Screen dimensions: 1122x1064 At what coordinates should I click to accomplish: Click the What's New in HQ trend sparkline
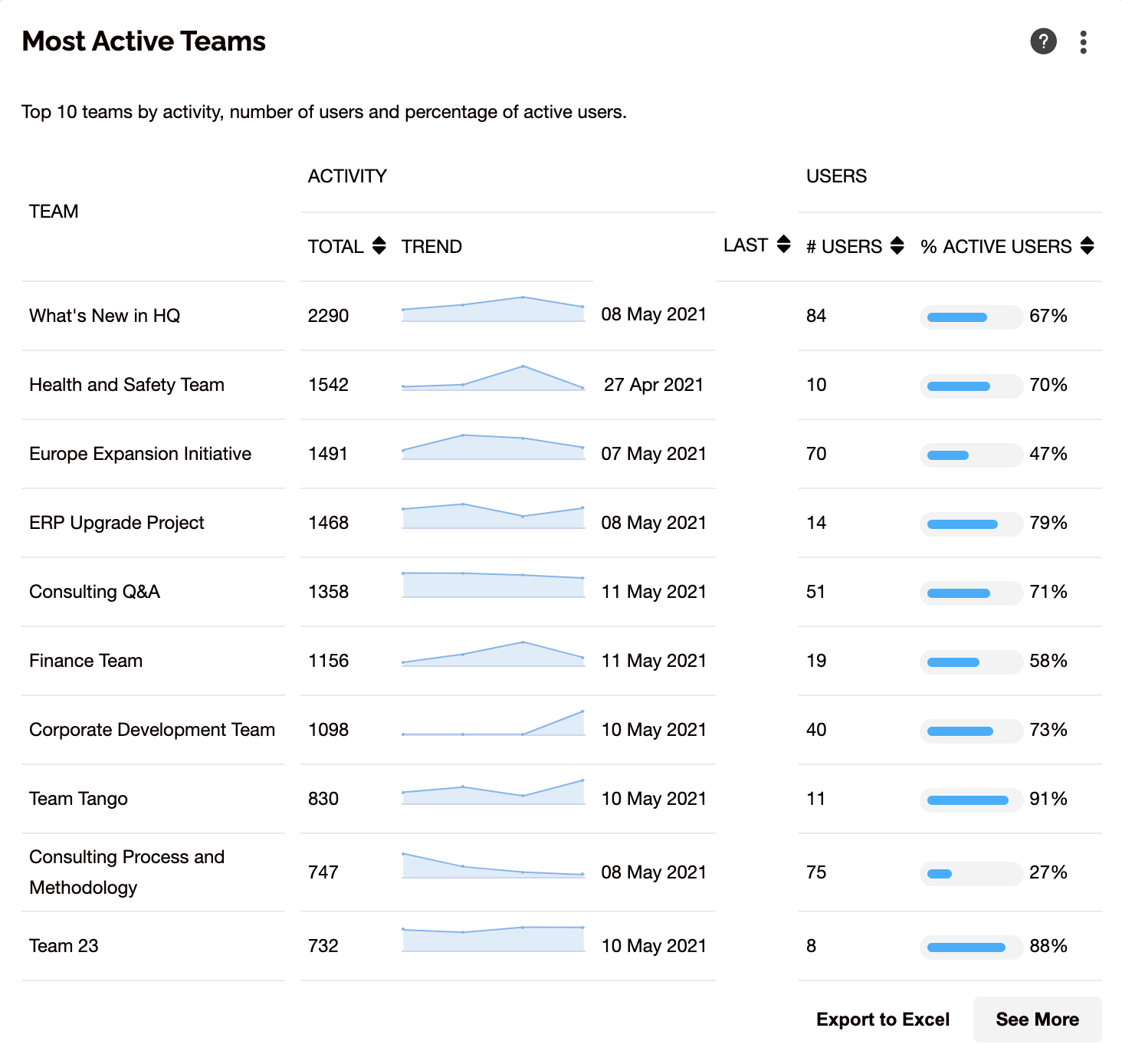(x=493, y=309)
